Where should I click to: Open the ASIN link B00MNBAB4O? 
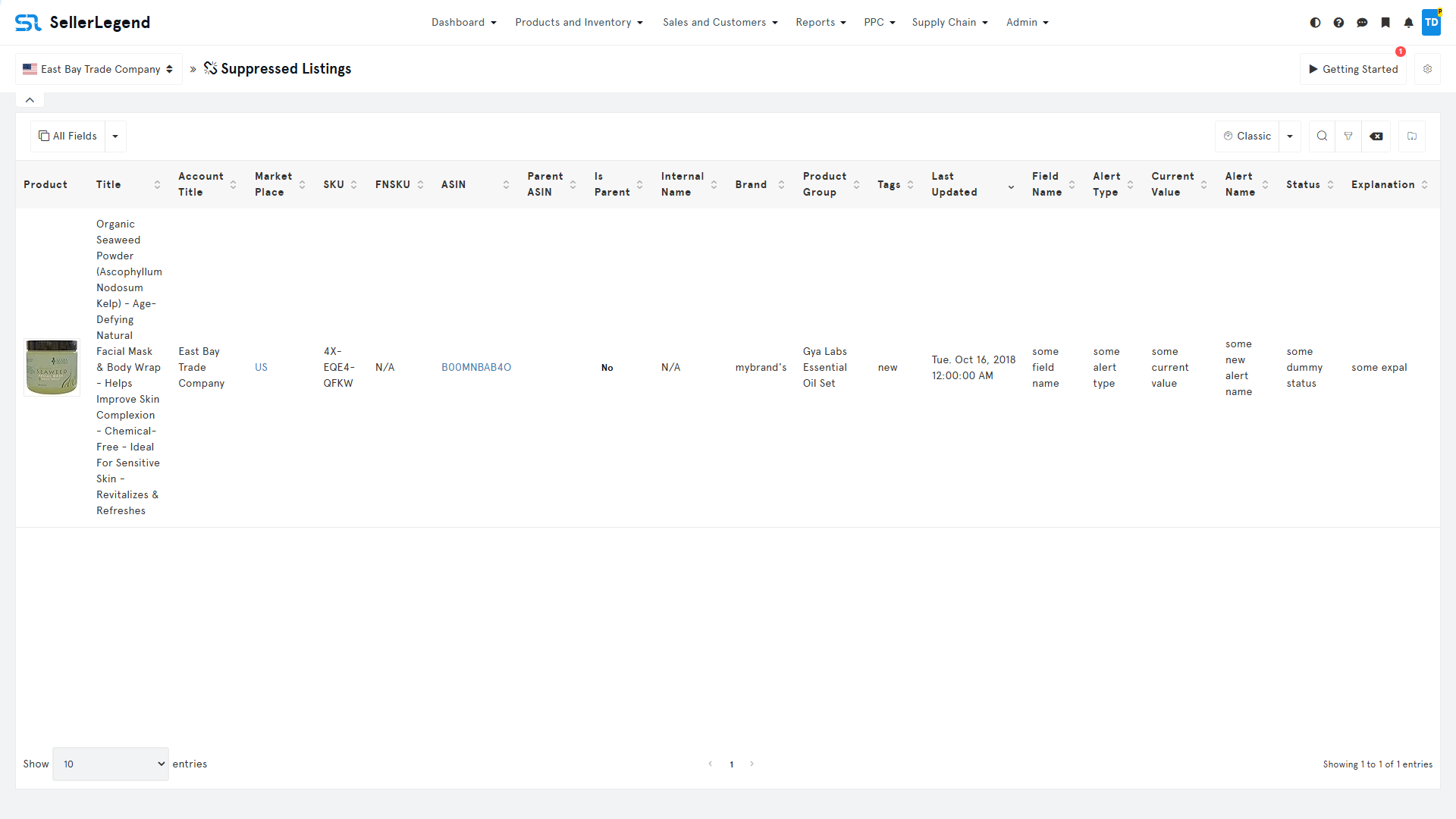tap(475, 367)
